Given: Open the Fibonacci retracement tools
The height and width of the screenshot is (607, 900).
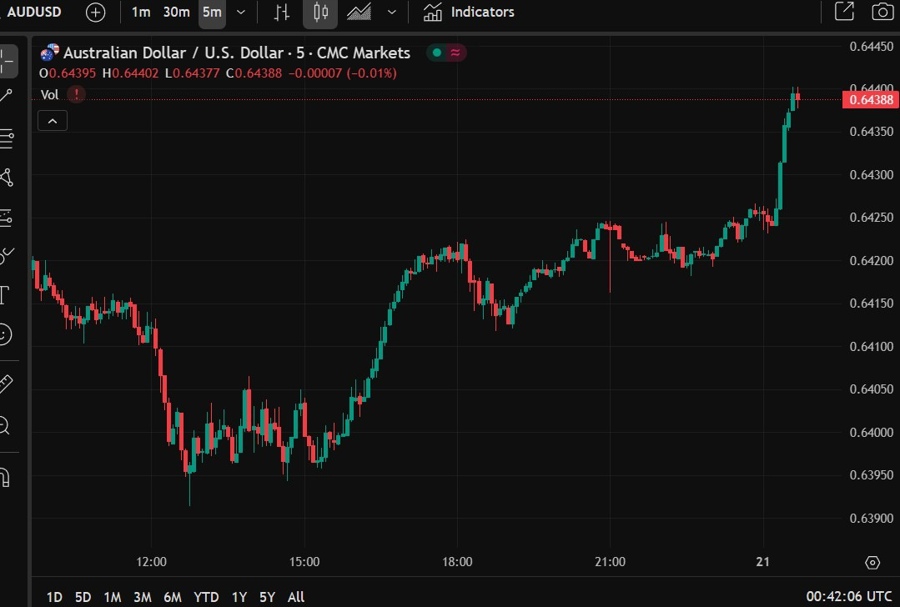Looking at the screenshot, I should (x=6, y=138).
